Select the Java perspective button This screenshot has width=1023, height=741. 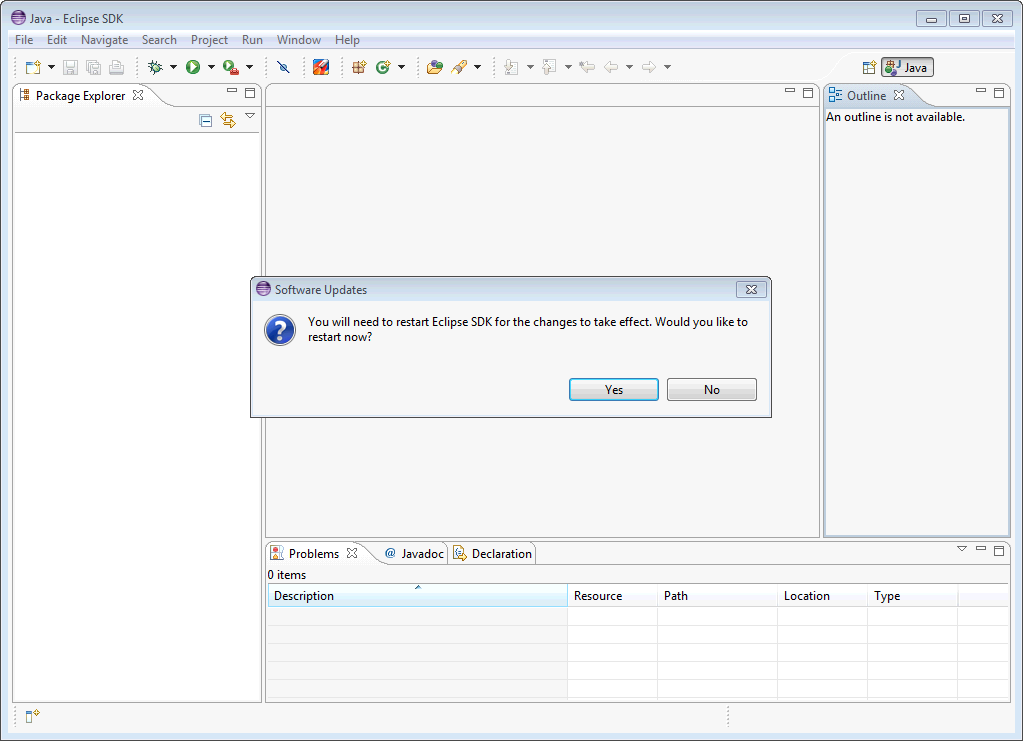pos(907,67)
